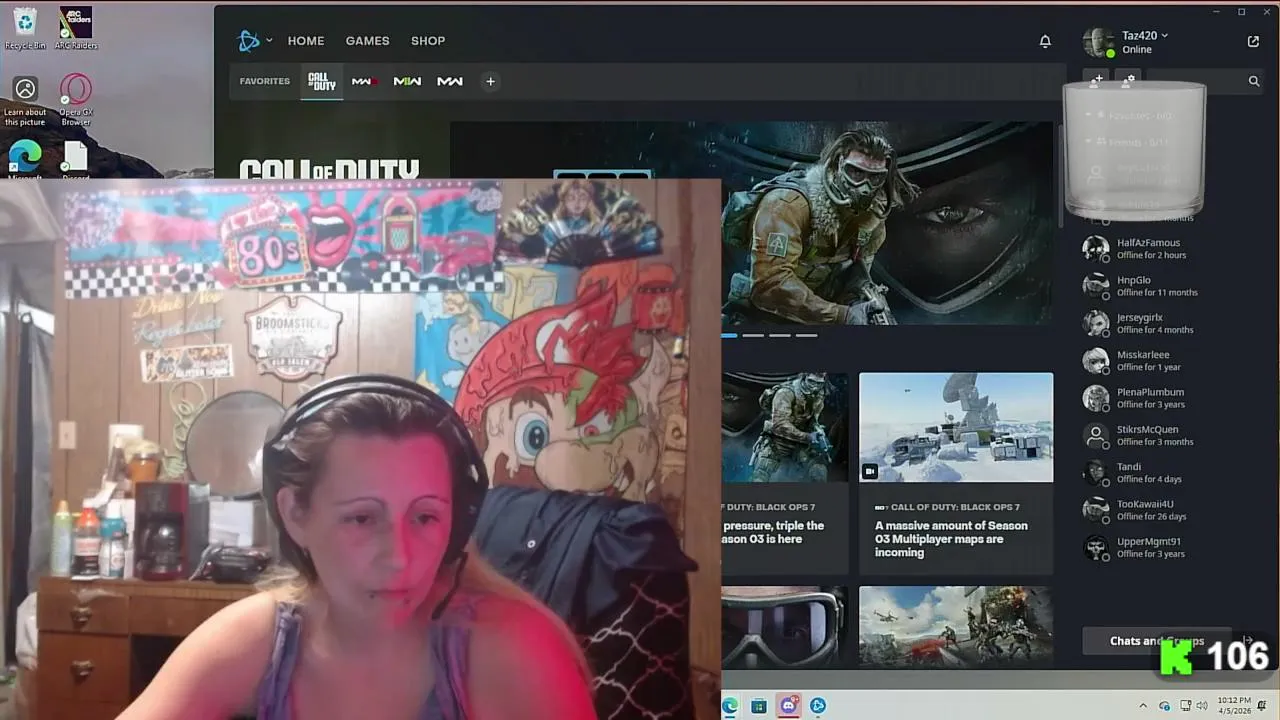Open Microsoft Store from the taskbar
The width and height of the screenshot is (1280, 720).
pyautogui.click(x=759, y=706)
